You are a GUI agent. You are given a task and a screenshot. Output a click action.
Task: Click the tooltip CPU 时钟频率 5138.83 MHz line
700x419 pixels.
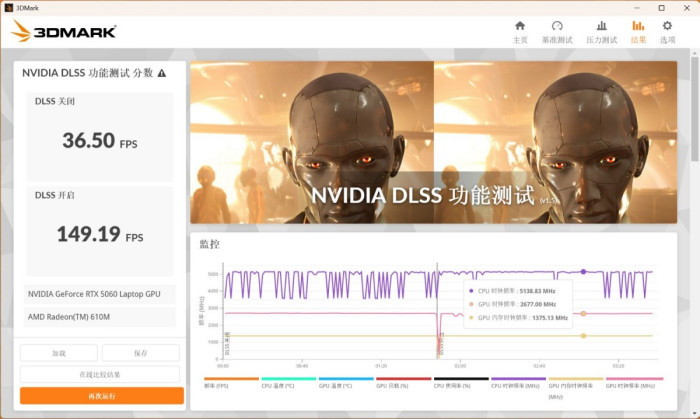[x=512, y=291]
